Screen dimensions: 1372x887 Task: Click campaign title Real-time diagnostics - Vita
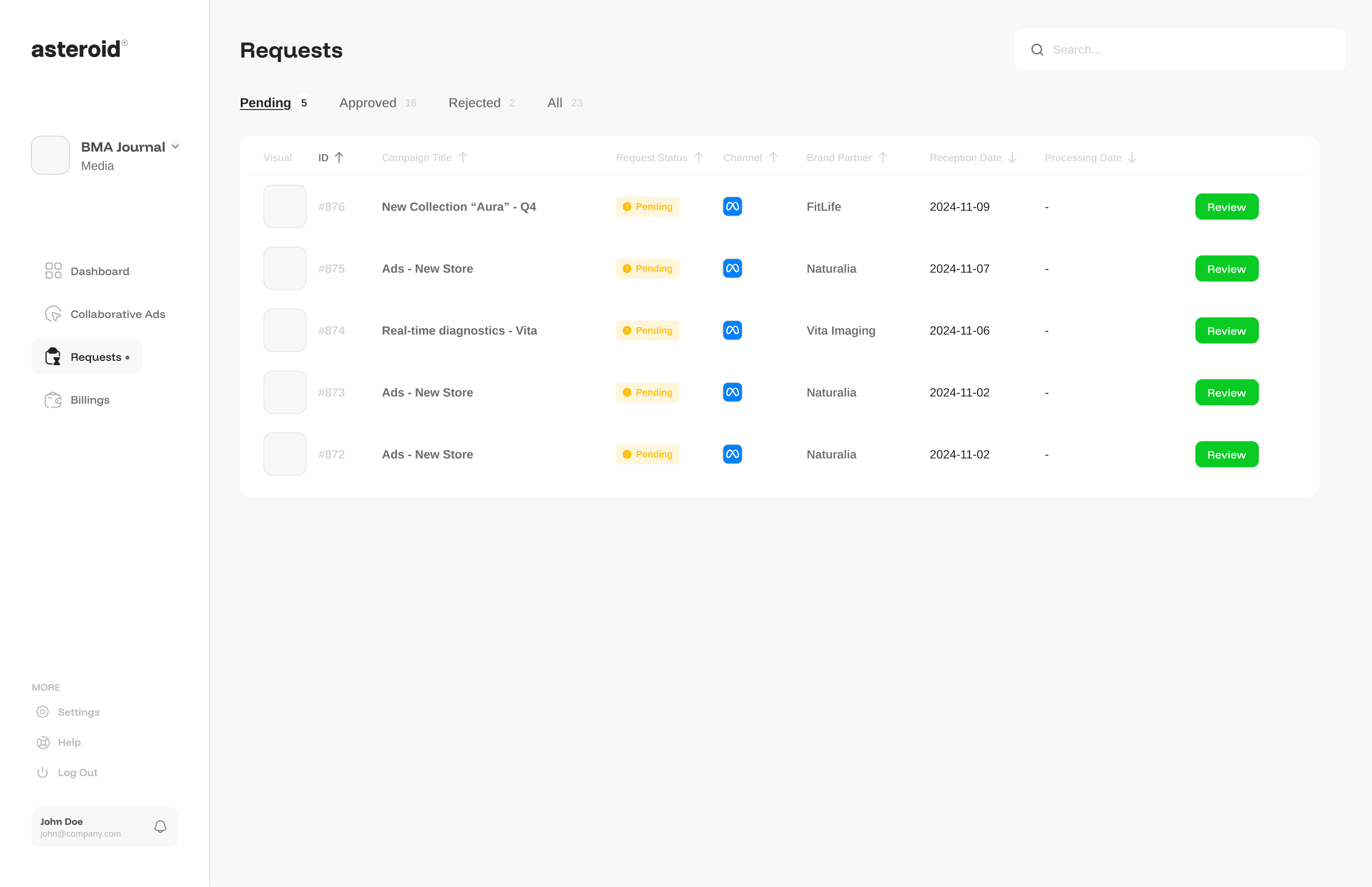pos(459,331)
